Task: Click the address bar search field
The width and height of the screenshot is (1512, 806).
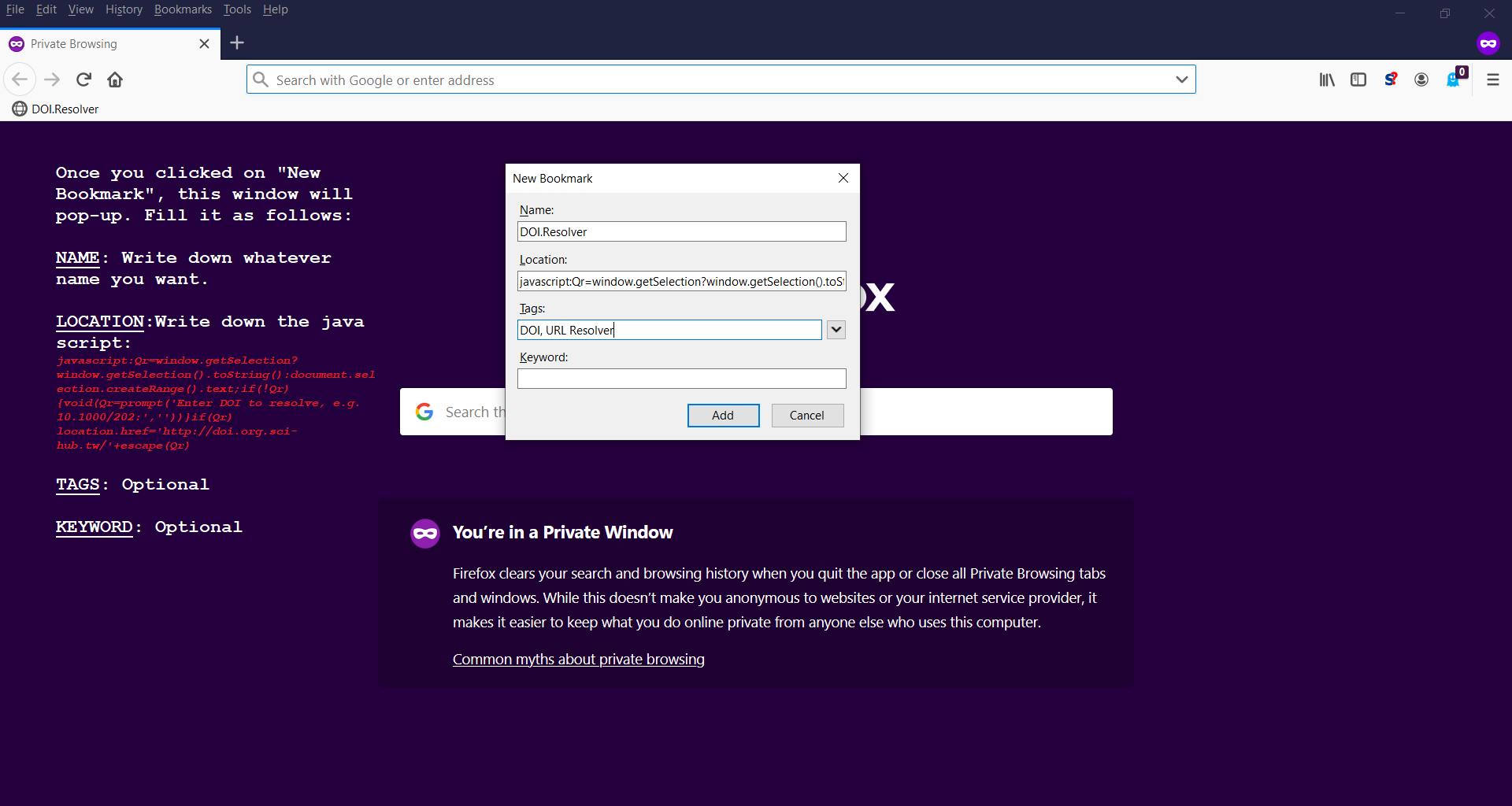Action: click(x=721, y=79)
